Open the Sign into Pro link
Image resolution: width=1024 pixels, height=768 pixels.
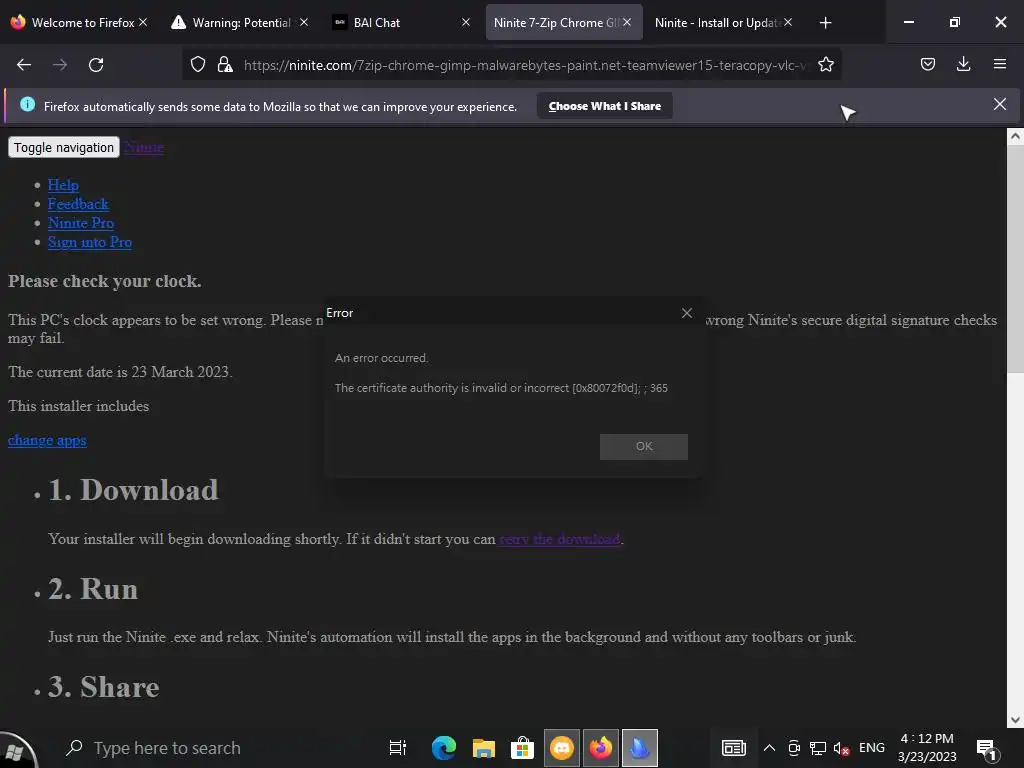pos(90,242)
